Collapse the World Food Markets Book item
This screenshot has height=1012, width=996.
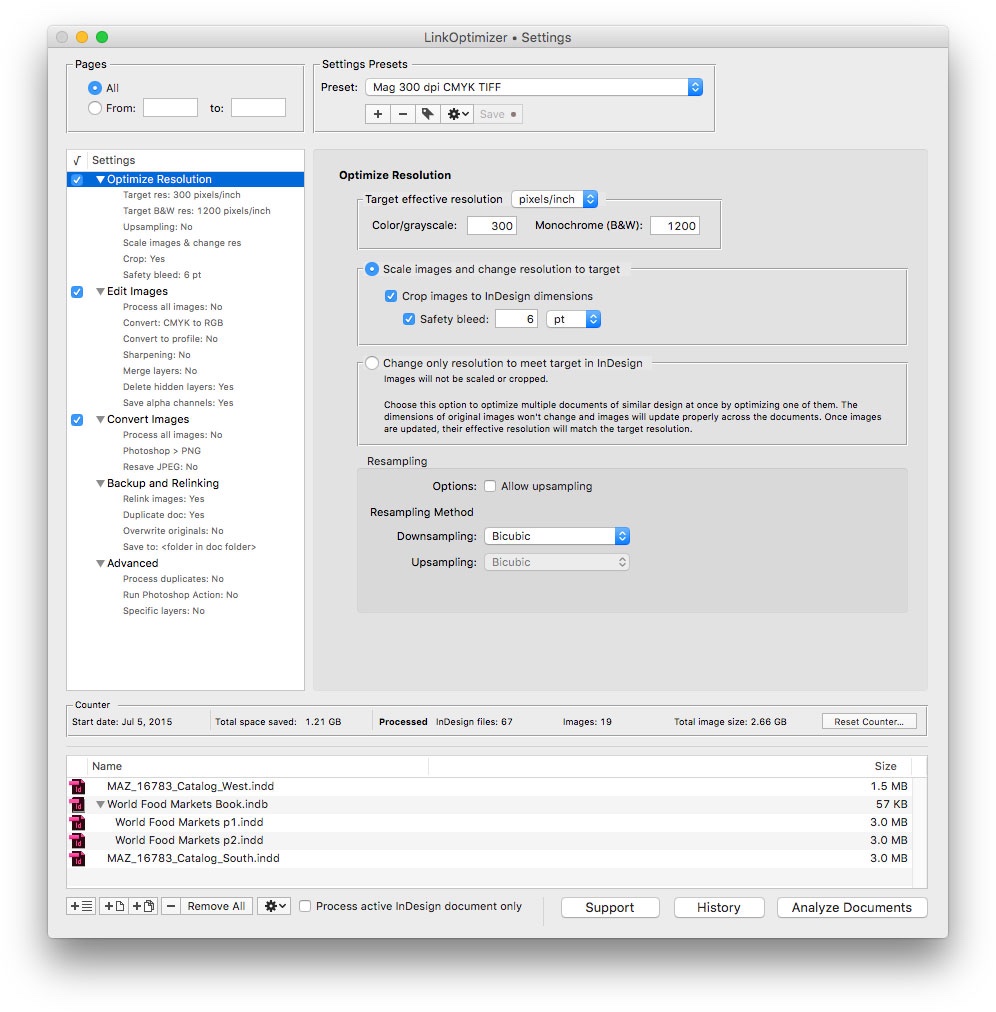(100, 804)
